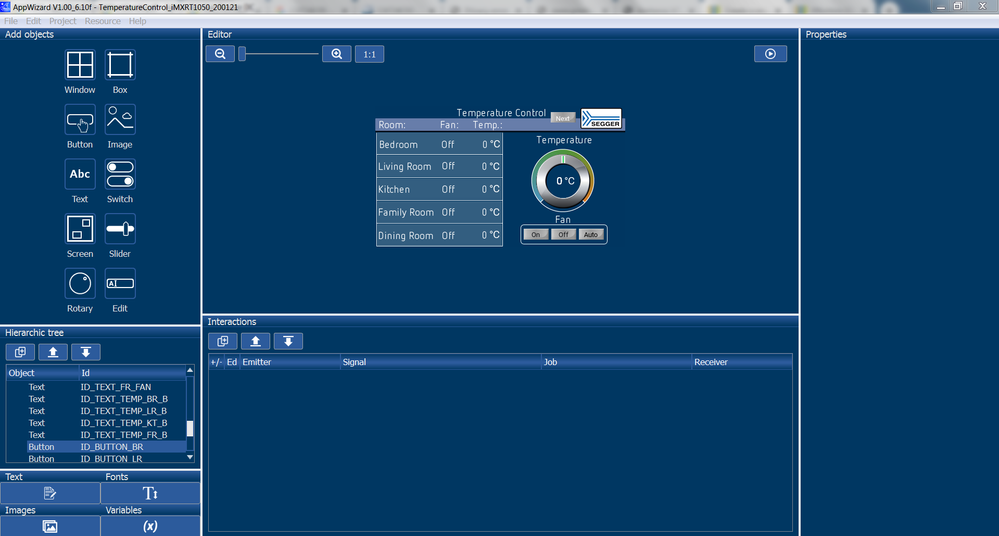Click the Hierarchic tree scrollbar thumb
This screenshot has height=536, width=999.
(x=190, y=429)
